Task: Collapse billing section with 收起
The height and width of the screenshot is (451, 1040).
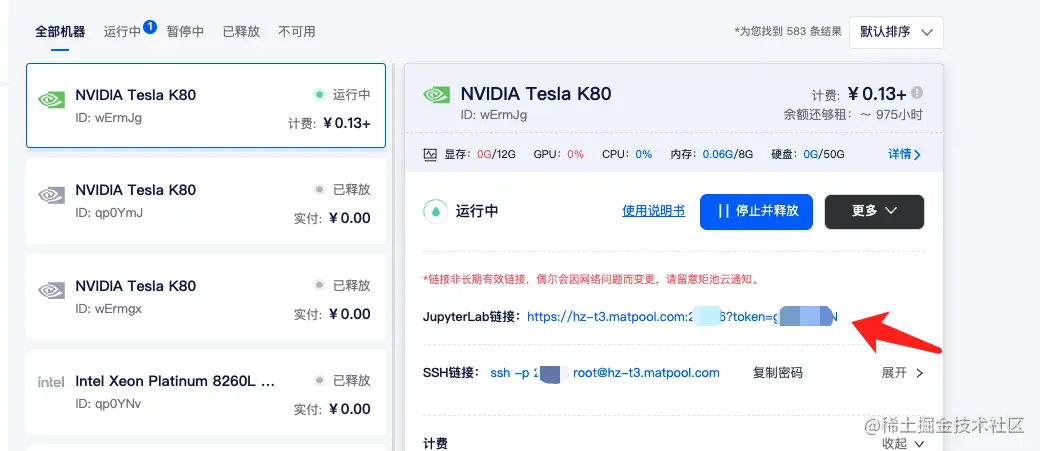Action: click(902, 443)
